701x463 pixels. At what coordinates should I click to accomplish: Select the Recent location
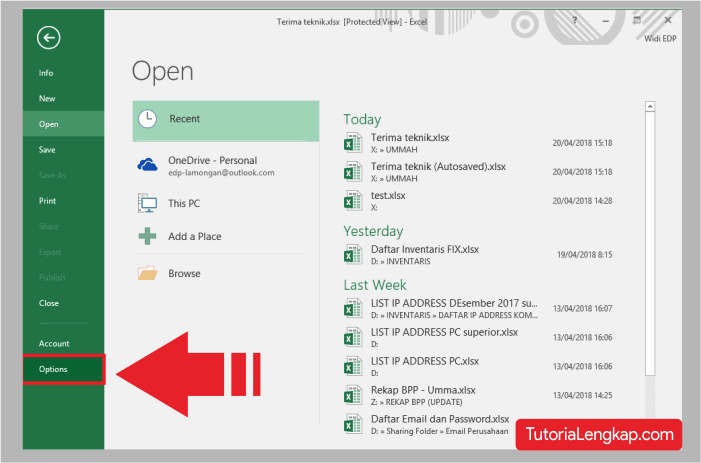pos(226,121)
